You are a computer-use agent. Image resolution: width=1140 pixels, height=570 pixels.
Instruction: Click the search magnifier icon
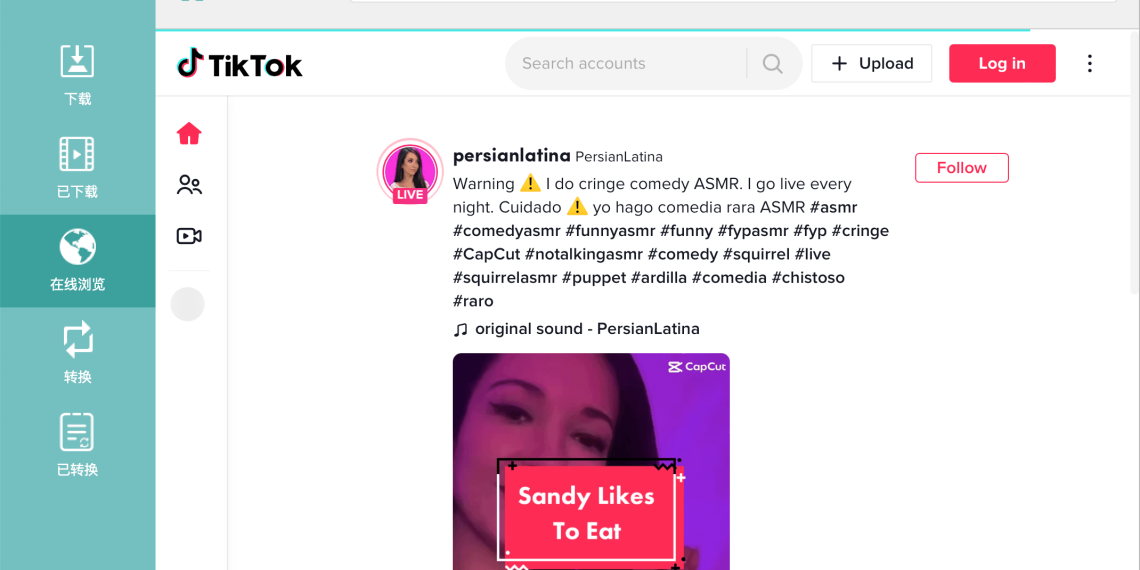point(772,64)
